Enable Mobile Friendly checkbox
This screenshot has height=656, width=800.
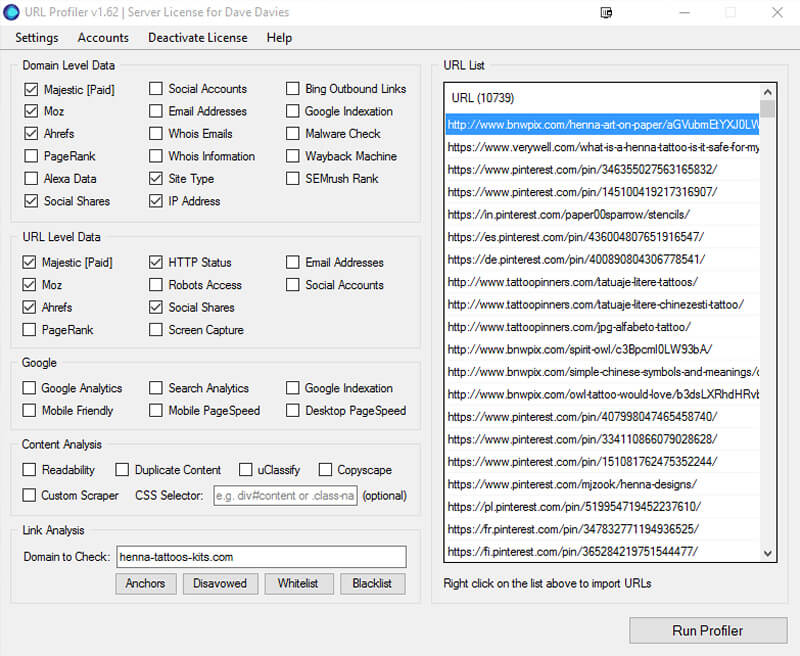[29, 410]
